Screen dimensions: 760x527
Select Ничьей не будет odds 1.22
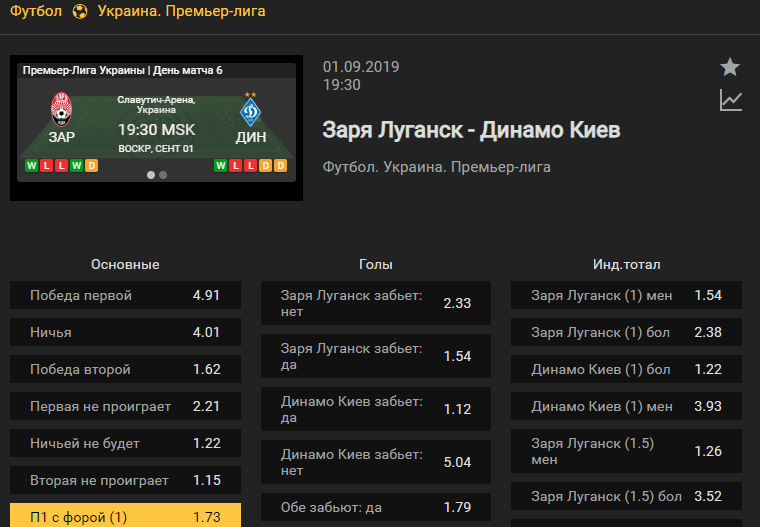pyautogui.click(x=125, y=443)
